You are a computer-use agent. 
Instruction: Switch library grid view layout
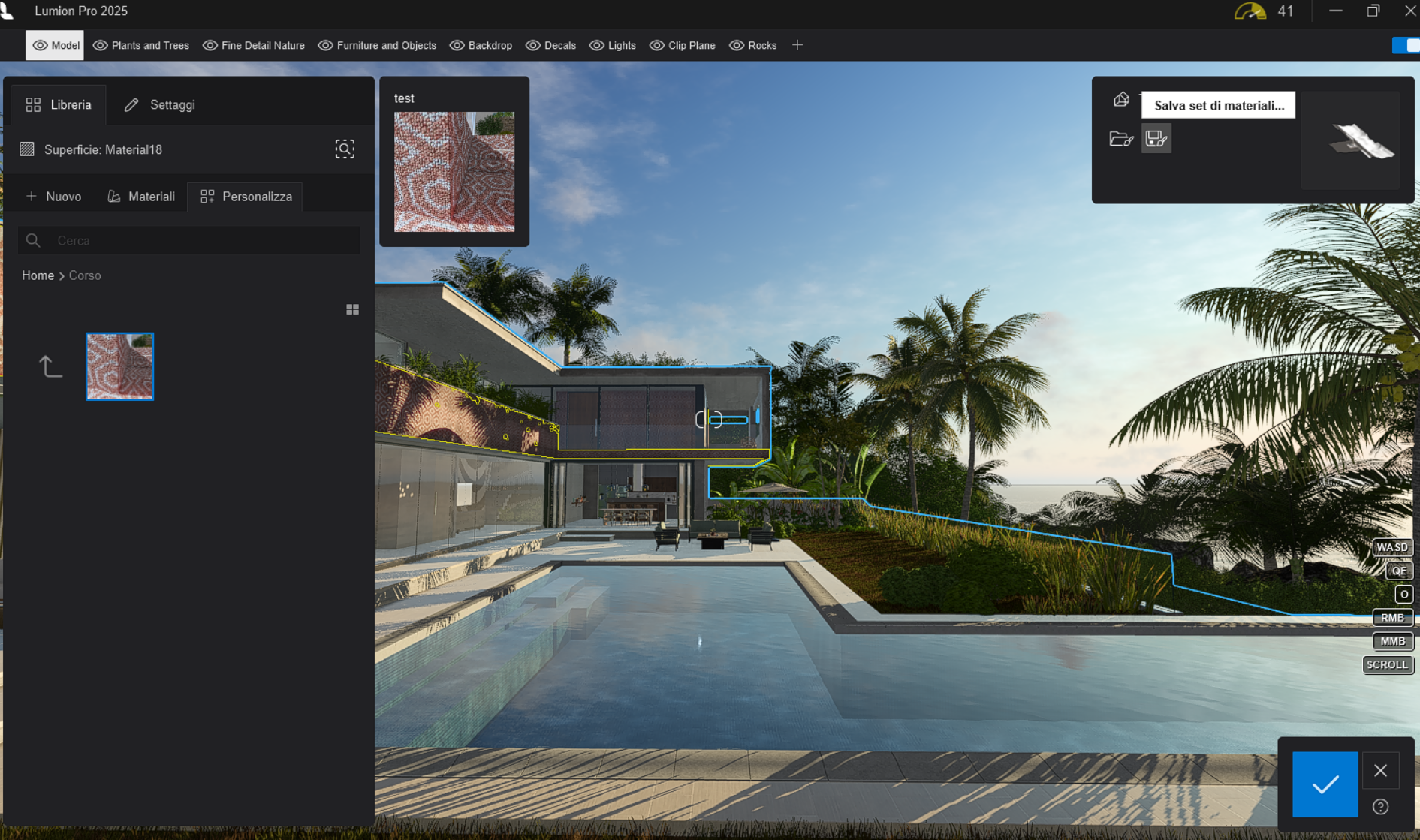(352, 309)
